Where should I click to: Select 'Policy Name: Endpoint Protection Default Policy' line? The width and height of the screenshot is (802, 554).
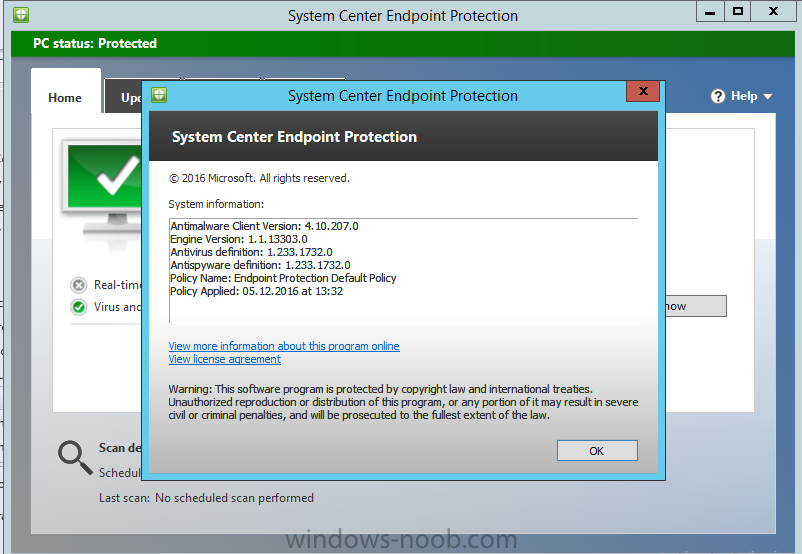click(283, 278)
